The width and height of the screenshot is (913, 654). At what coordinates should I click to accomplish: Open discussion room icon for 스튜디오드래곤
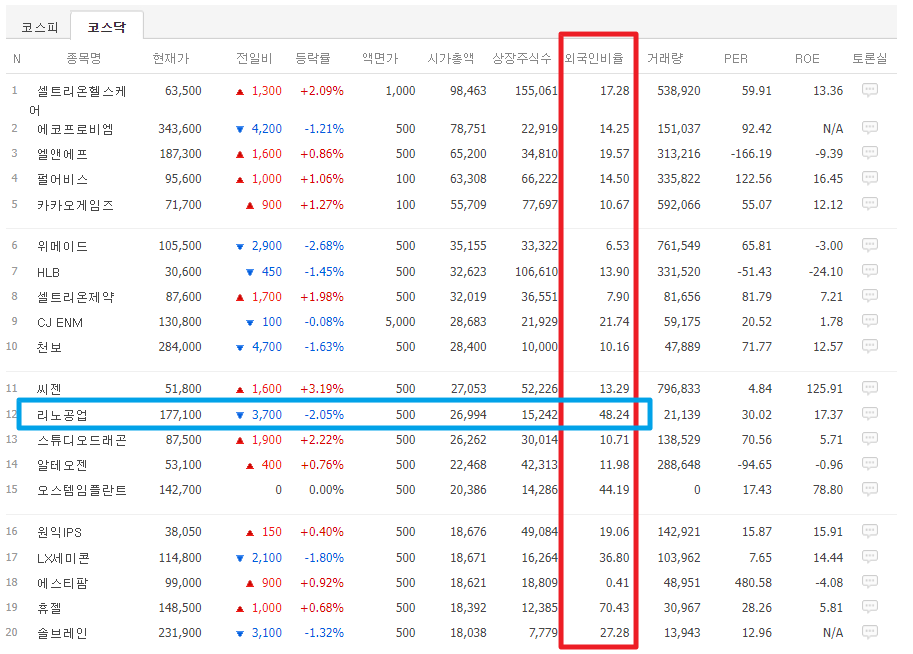tap(869, 440)
